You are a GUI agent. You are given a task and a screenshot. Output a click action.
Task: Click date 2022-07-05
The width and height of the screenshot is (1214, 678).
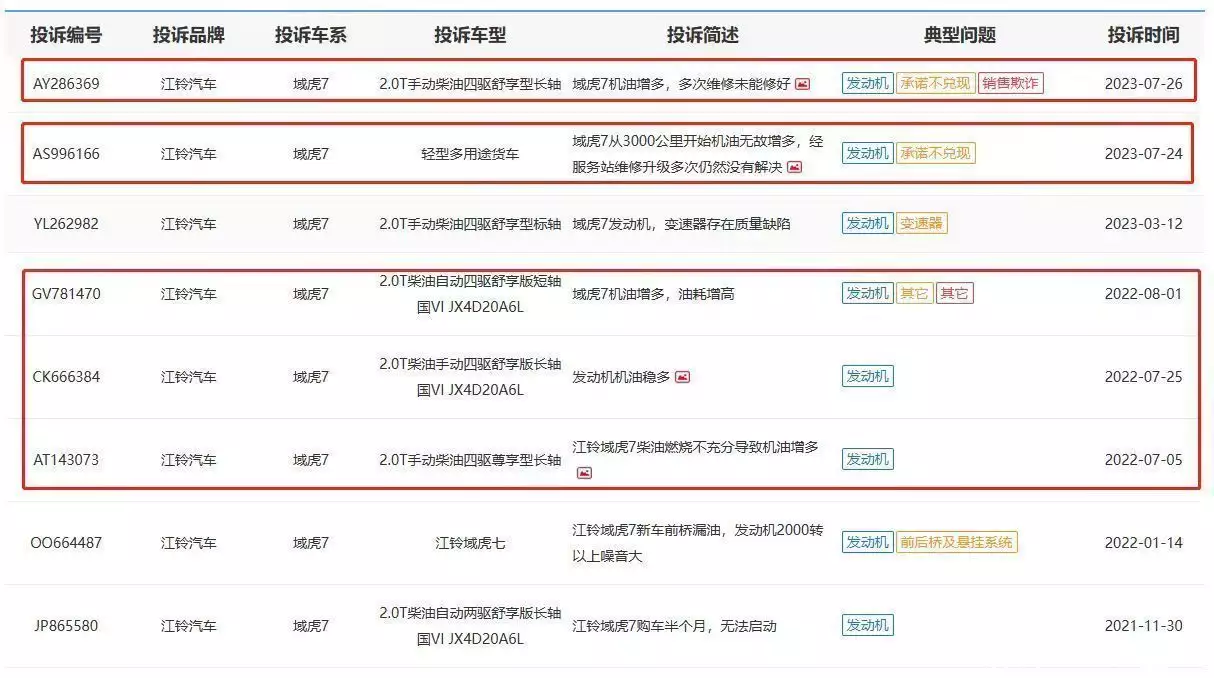click(1143, 460)
